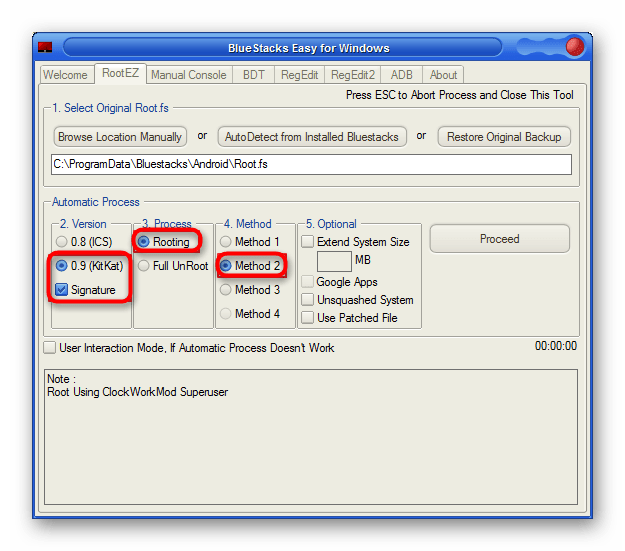625x551 pixels.
Task: Enable Use Patched File checkbox
Action: tap(350, 318)
